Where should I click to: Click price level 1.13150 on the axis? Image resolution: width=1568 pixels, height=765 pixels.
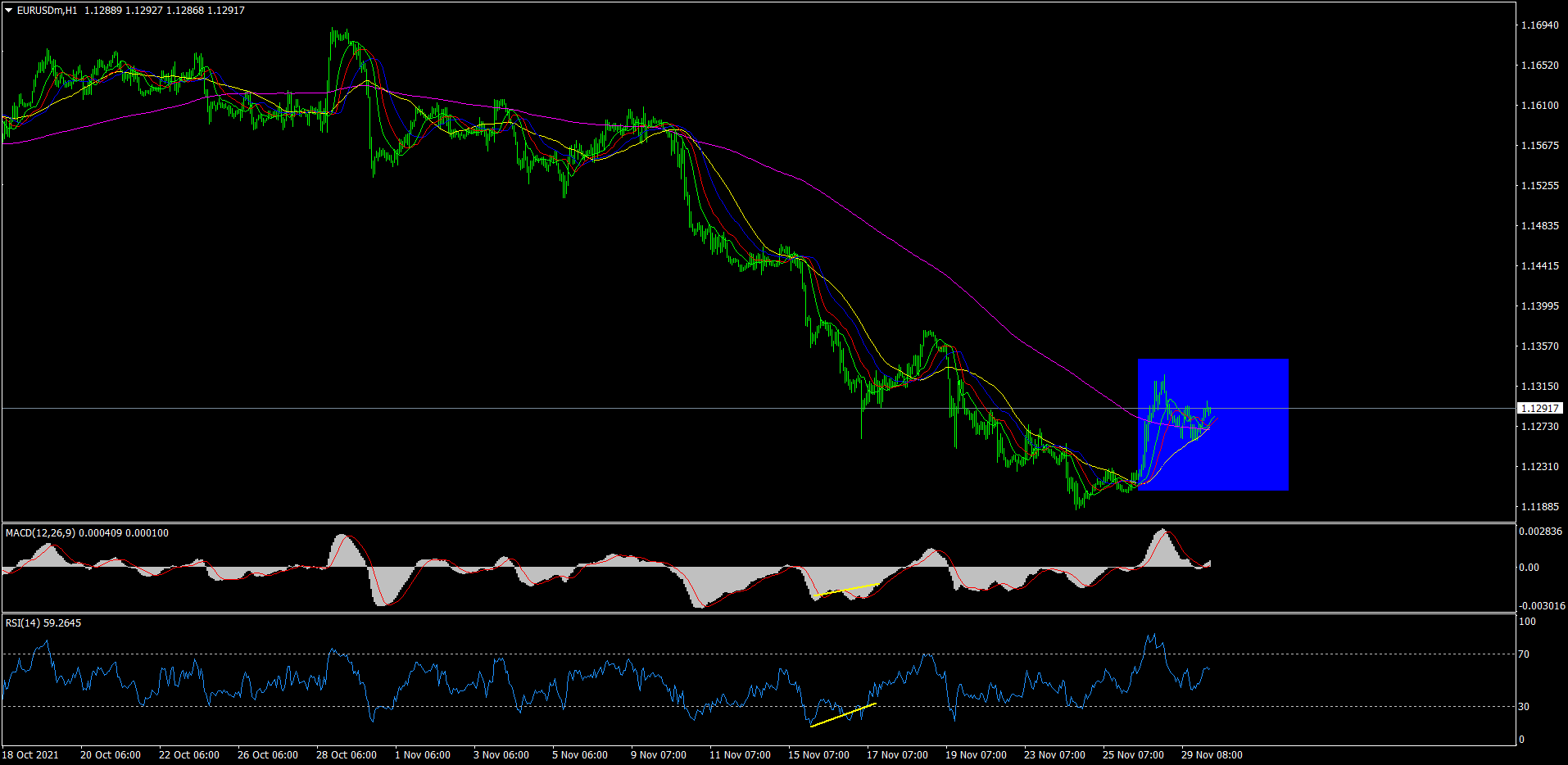(1539, 387)
